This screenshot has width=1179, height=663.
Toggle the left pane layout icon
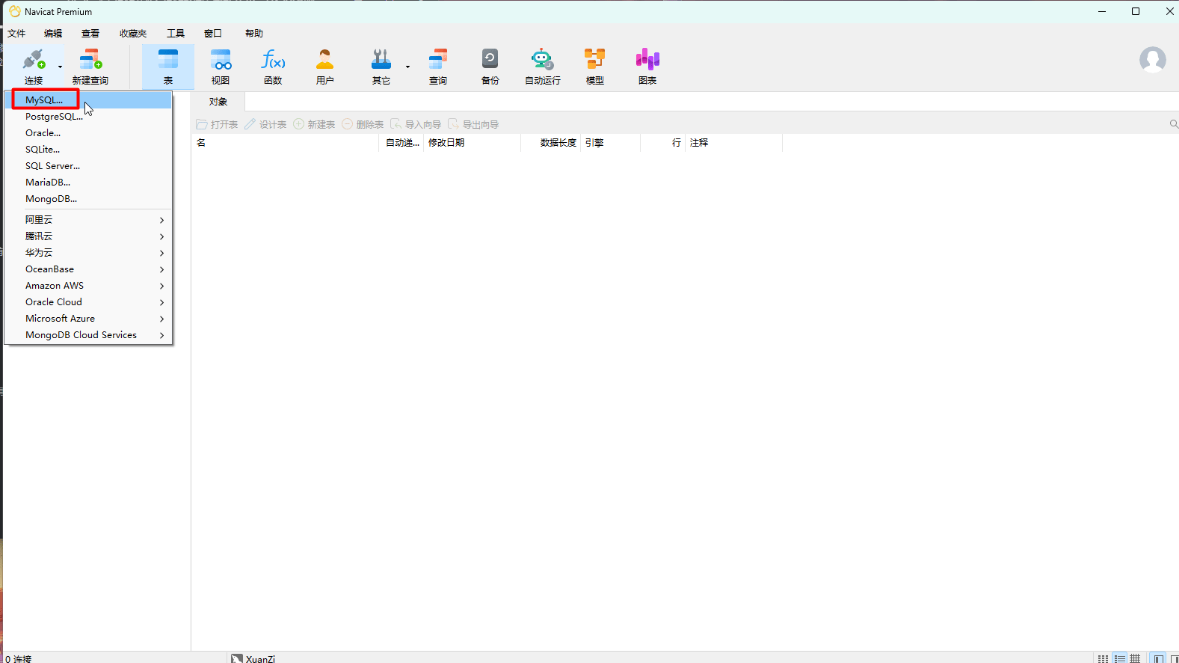(x=1159, y=658)
